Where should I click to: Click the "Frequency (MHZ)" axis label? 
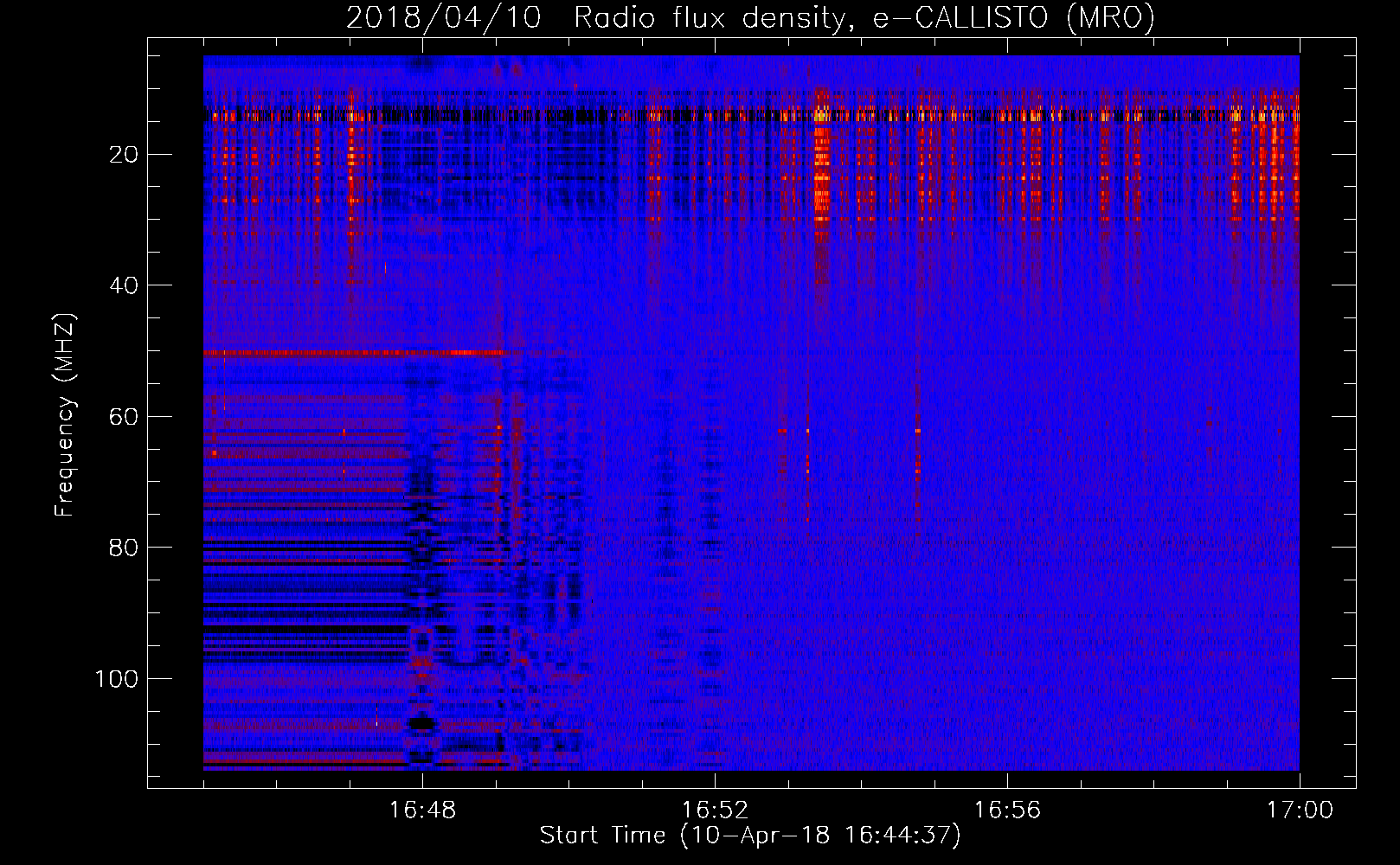(x=65, y=414)
